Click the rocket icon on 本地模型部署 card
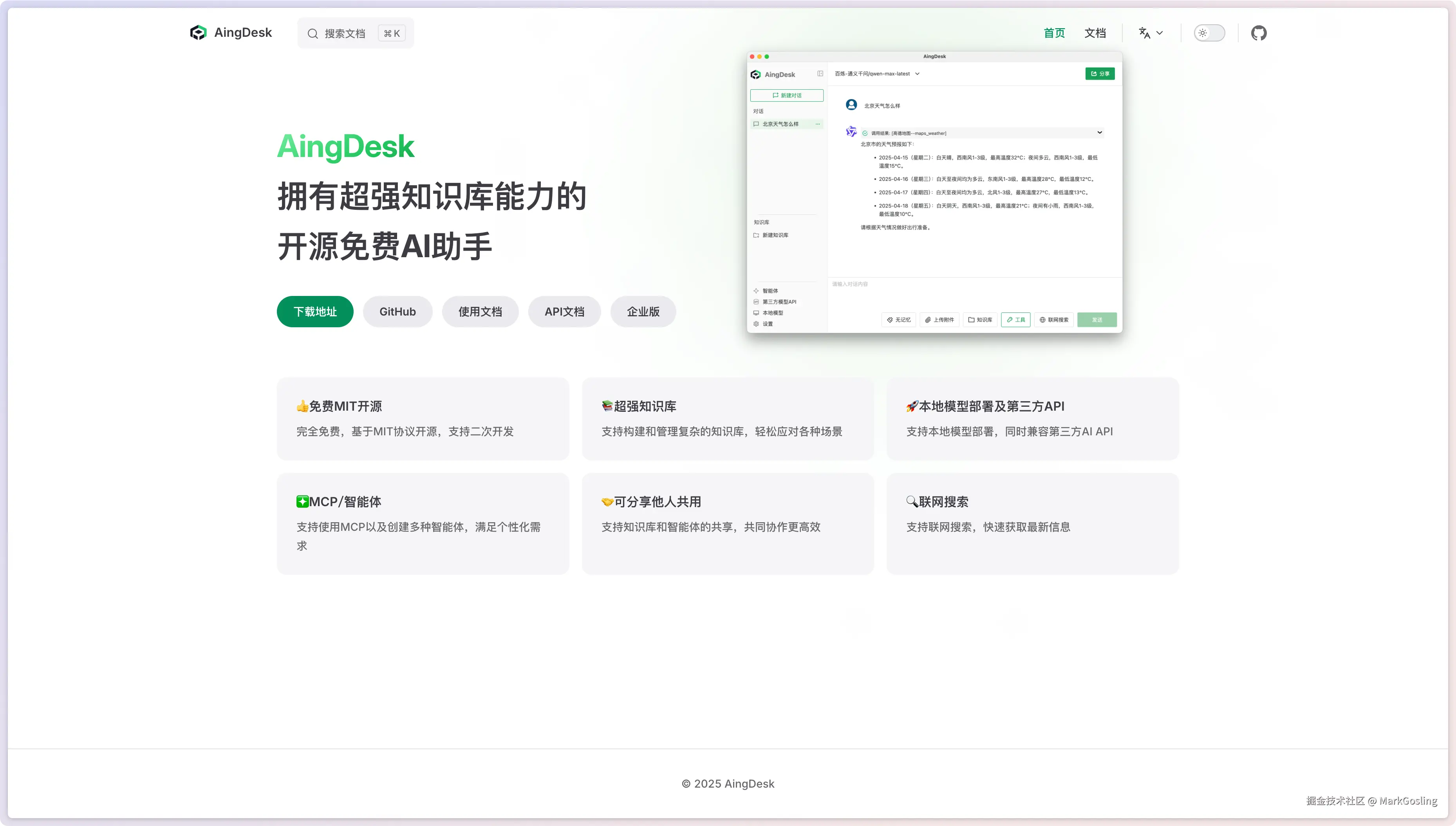 point(912,406)
